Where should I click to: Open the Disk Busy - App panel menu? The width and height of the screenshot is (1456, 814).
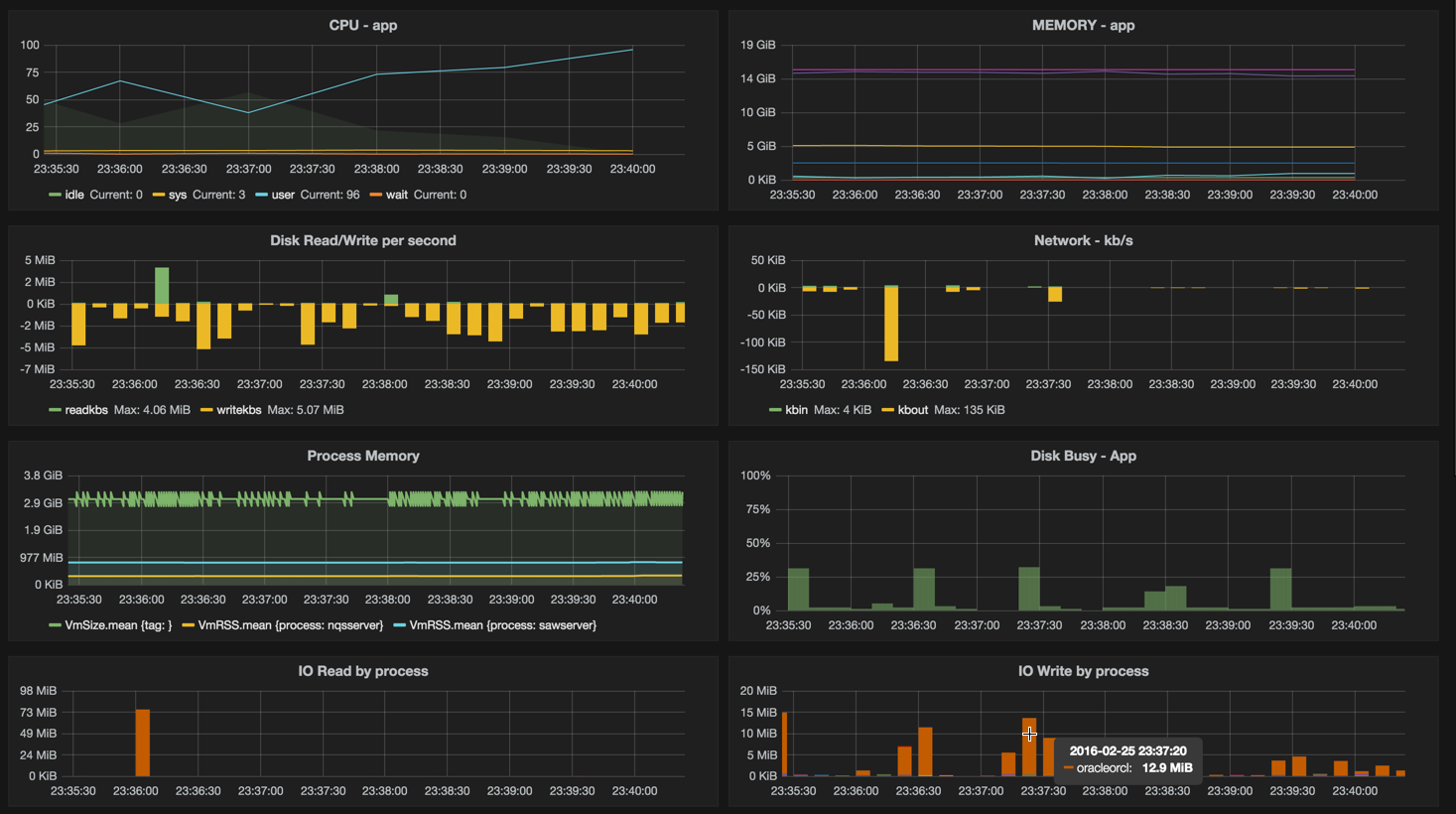[1082, 456]
